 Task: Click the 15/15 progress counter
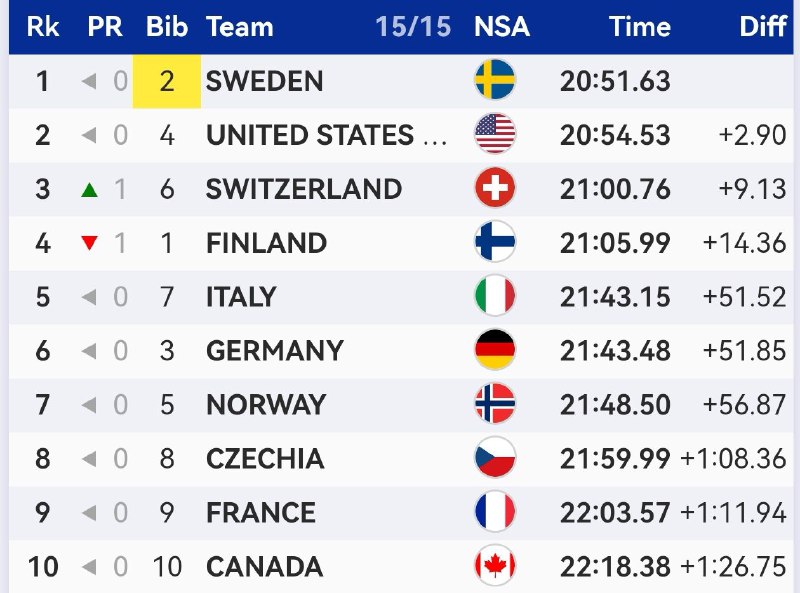413,27
